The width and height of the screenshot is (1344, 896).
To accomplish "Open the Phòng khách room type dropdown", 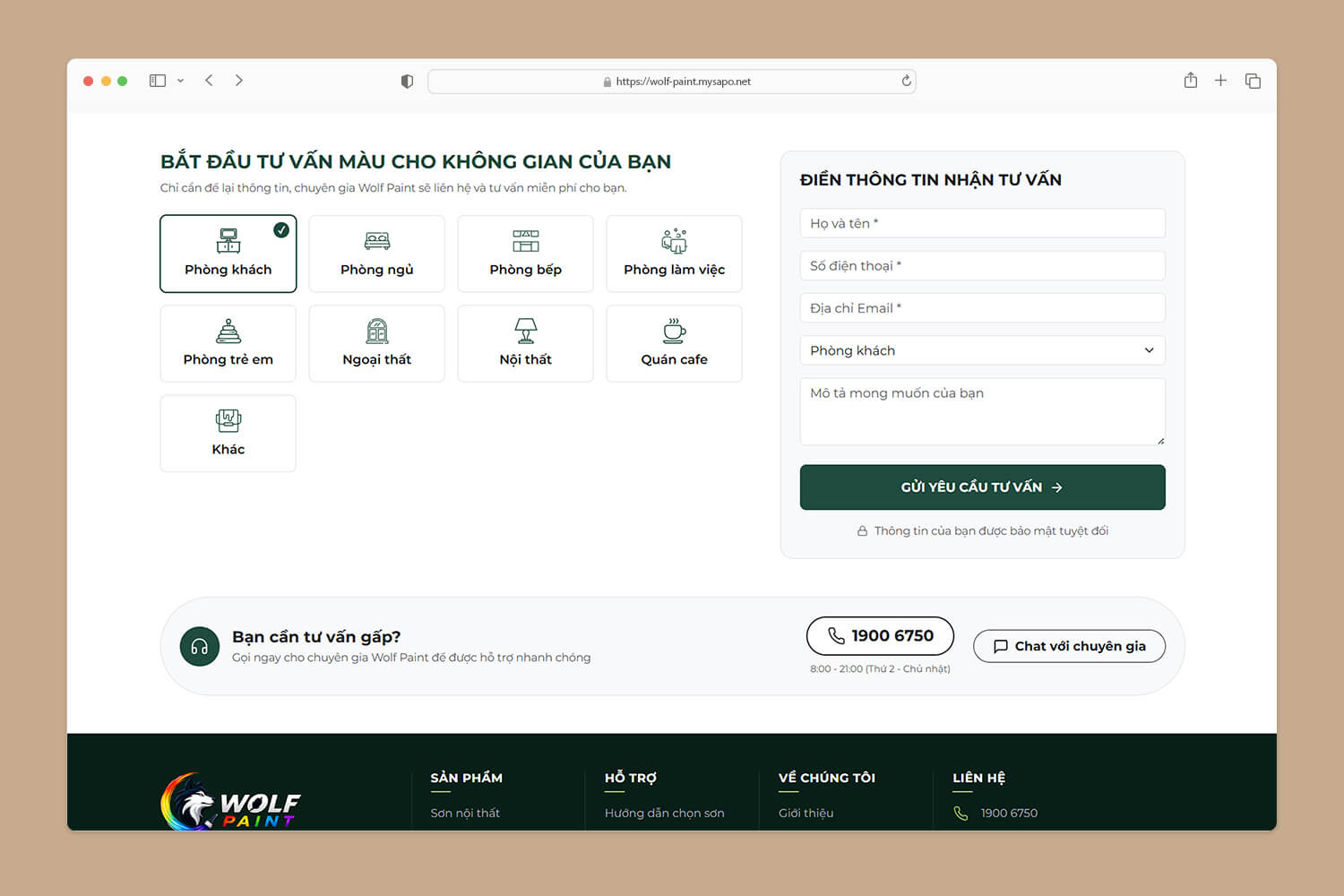I will (982, 350).
